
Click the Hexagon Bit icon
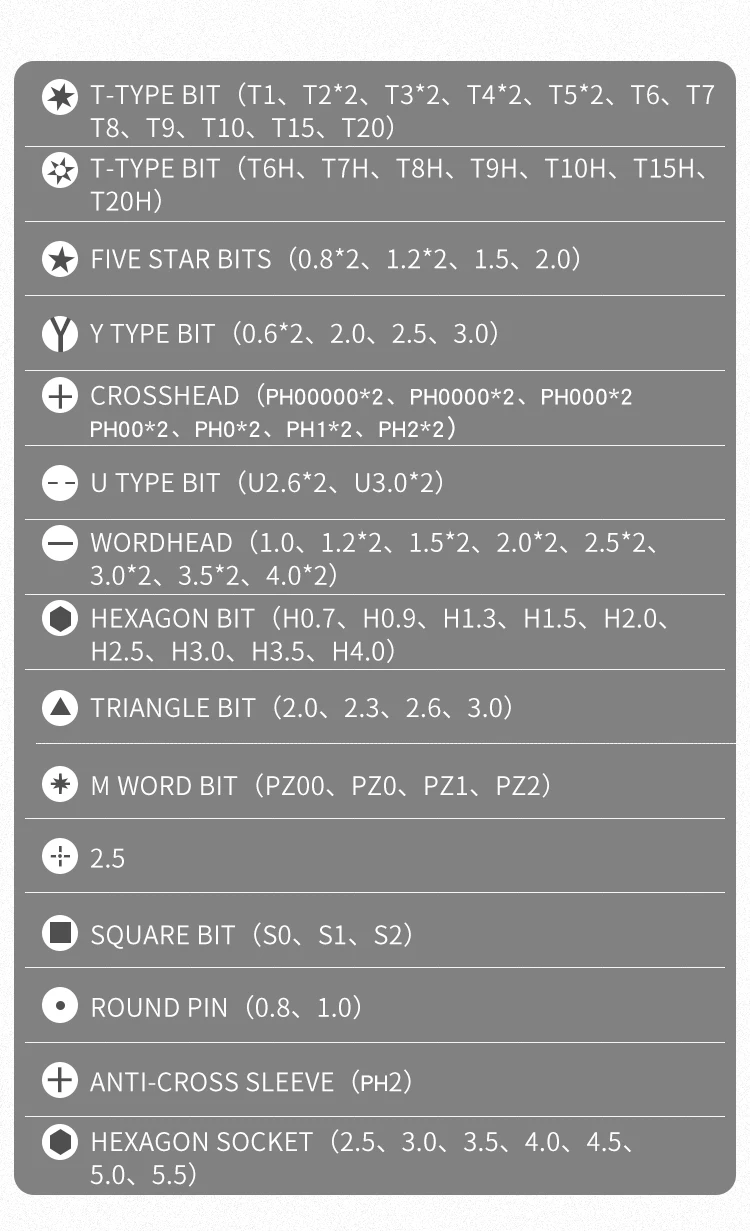(60, 619)
